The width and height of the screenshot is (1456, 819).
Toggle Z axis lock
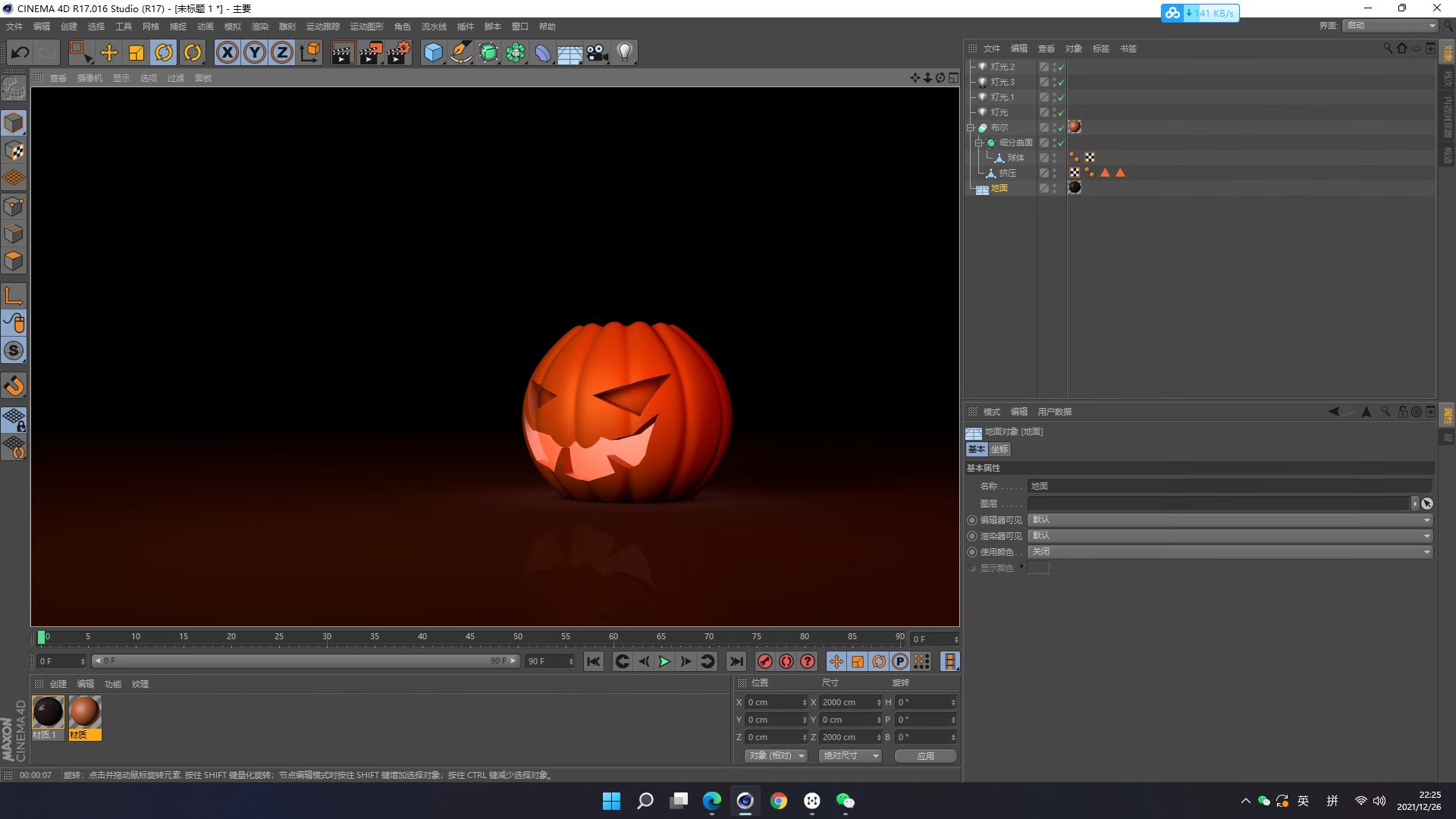click(x=282, y=52)
